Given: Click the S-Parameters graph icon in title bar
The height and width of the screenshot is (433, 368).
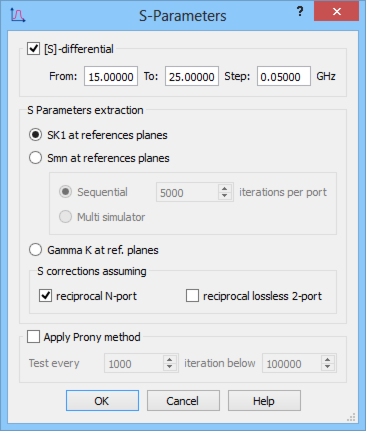Looking at the screenshot, I should click(17, 15).
